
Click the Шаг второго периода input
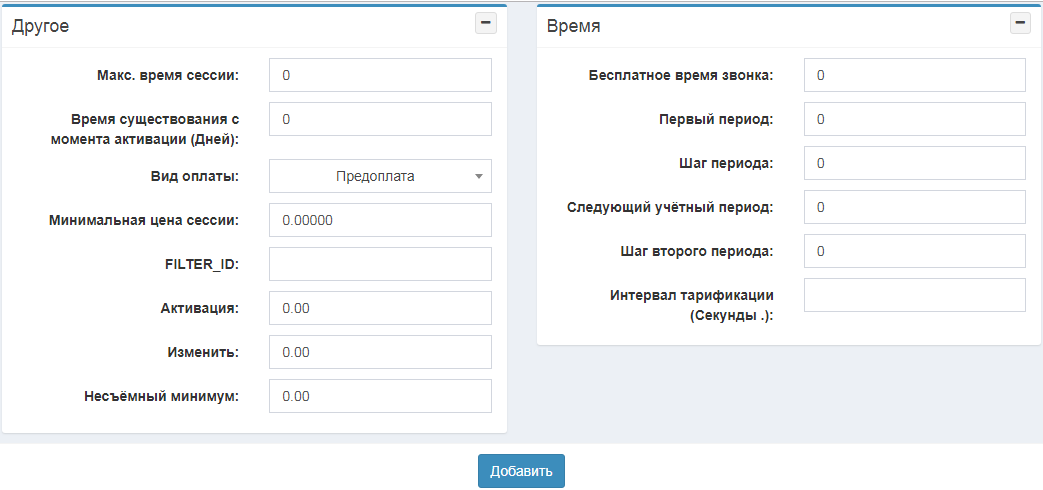click(x=914, y=251)
